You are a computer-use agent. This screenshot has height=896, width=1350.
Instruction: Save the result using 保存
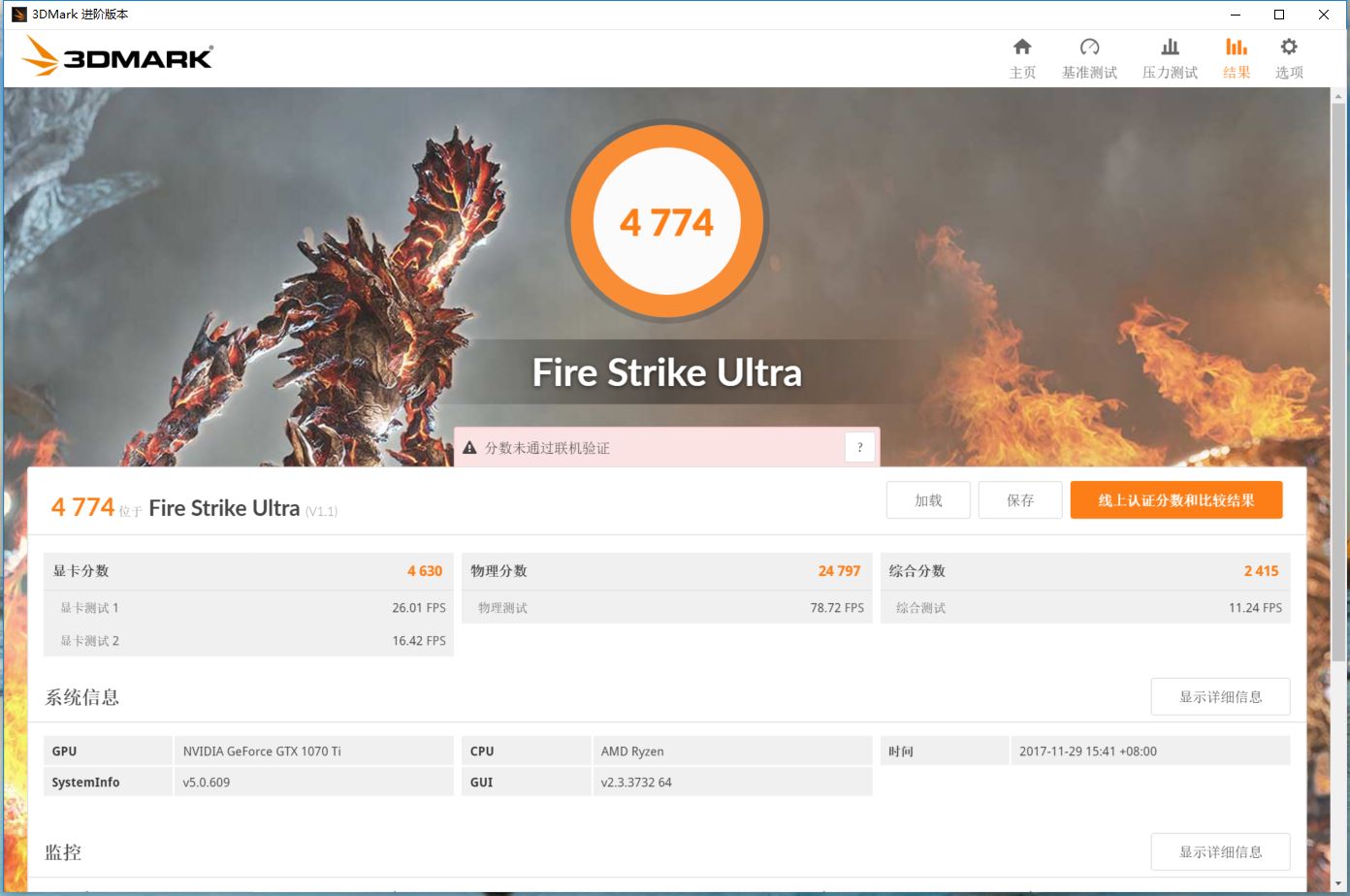tap(1019, 499)
